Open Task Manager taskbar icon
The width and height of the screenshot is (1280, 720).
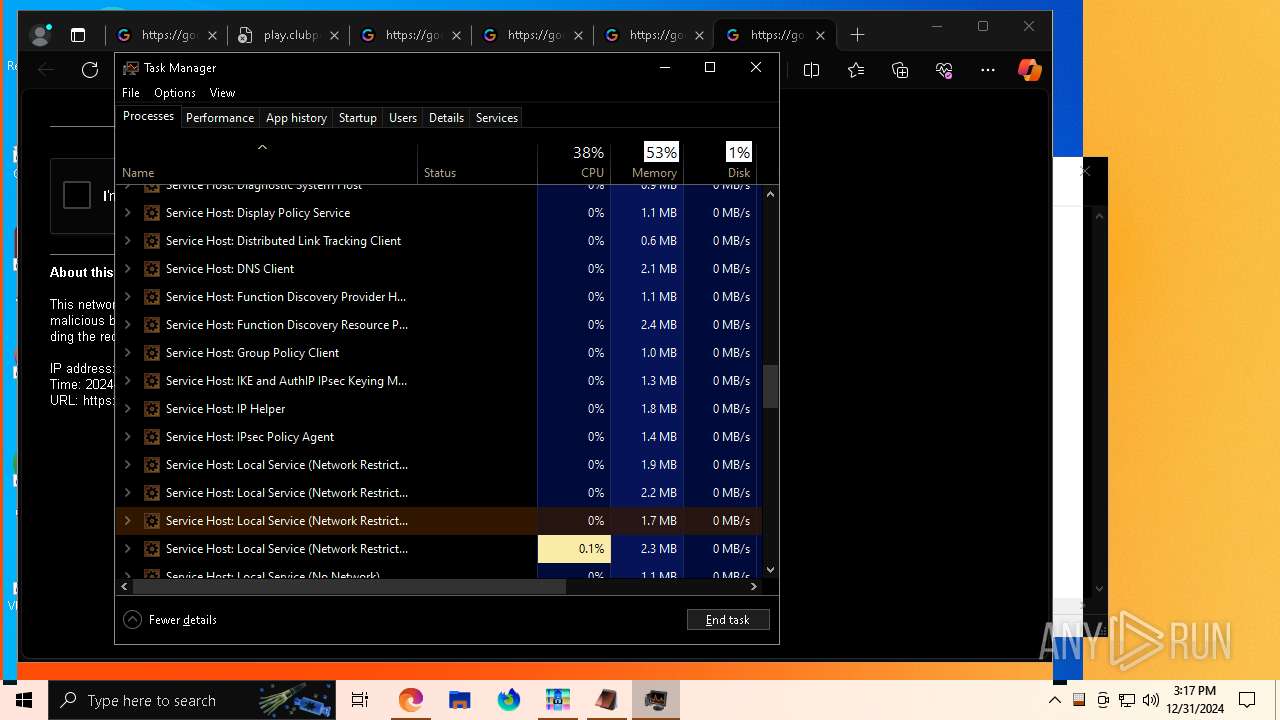click(x=656, y=700)
